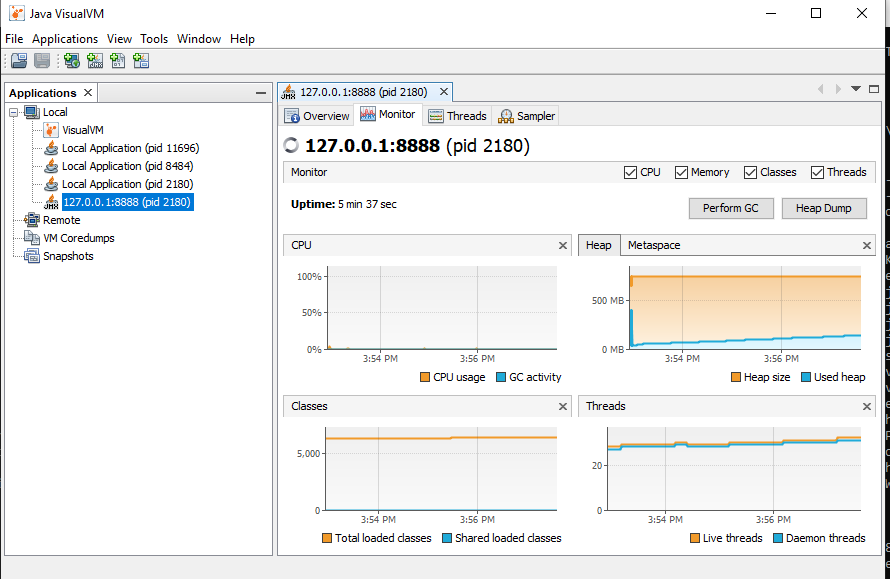Click the Save Snapshot toolbar icon
Viewport: 890px width, 579px height.
pos(42,61)
